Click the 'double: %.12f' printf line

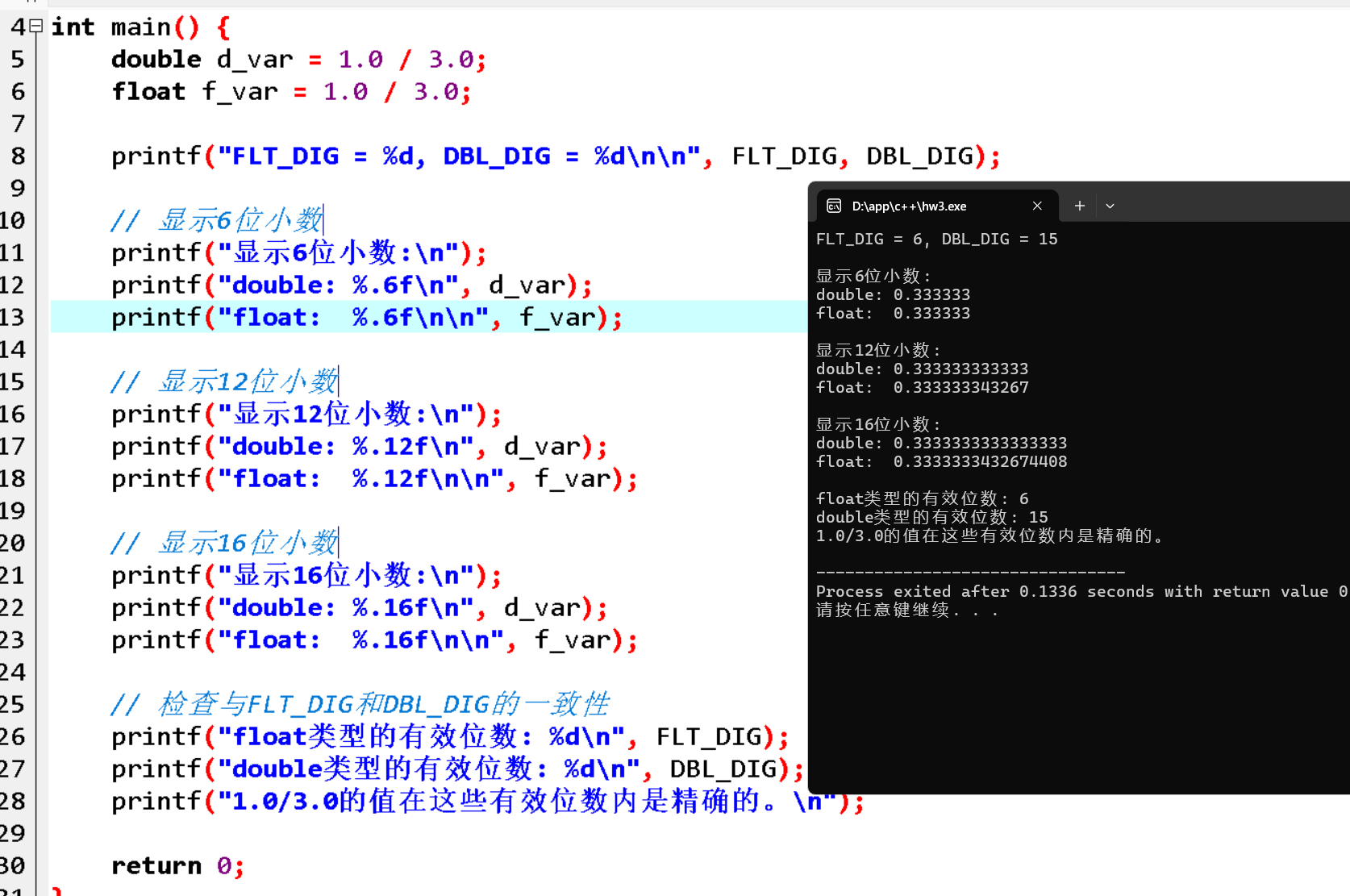(360, 447)
